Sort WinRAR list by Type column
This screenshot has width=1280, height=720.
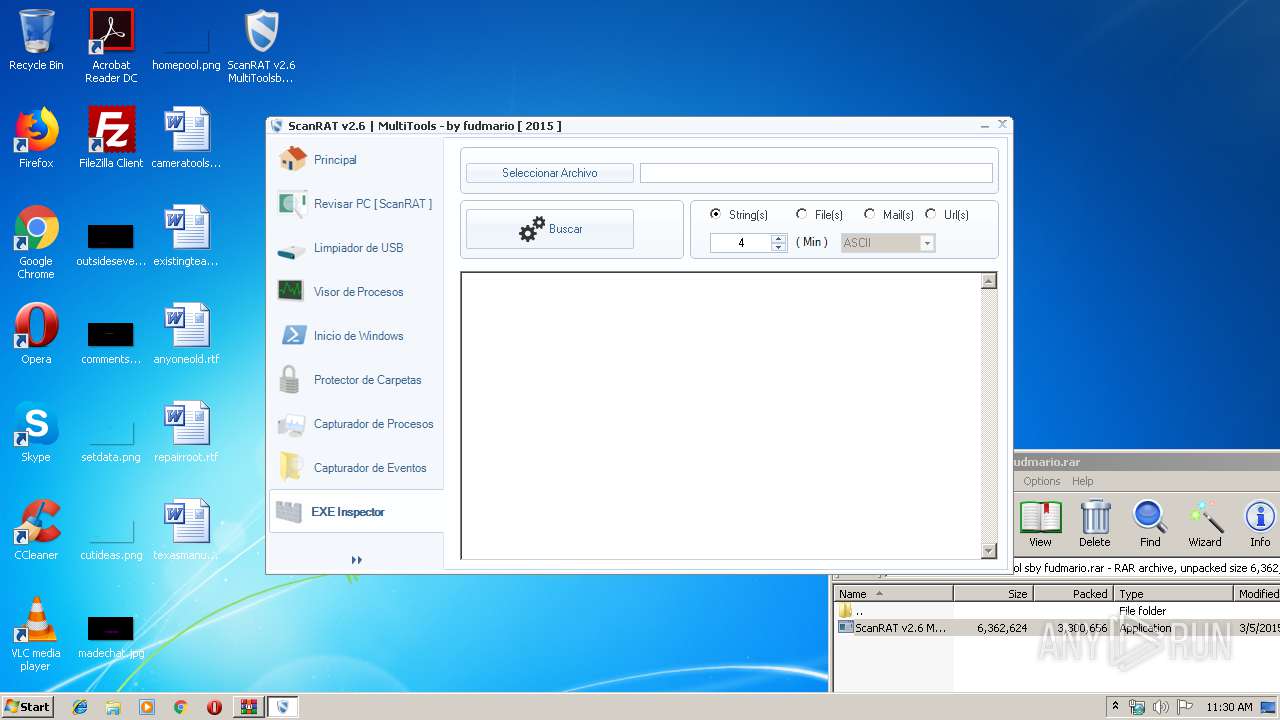pyautogui.click(x=1174, y=594)
